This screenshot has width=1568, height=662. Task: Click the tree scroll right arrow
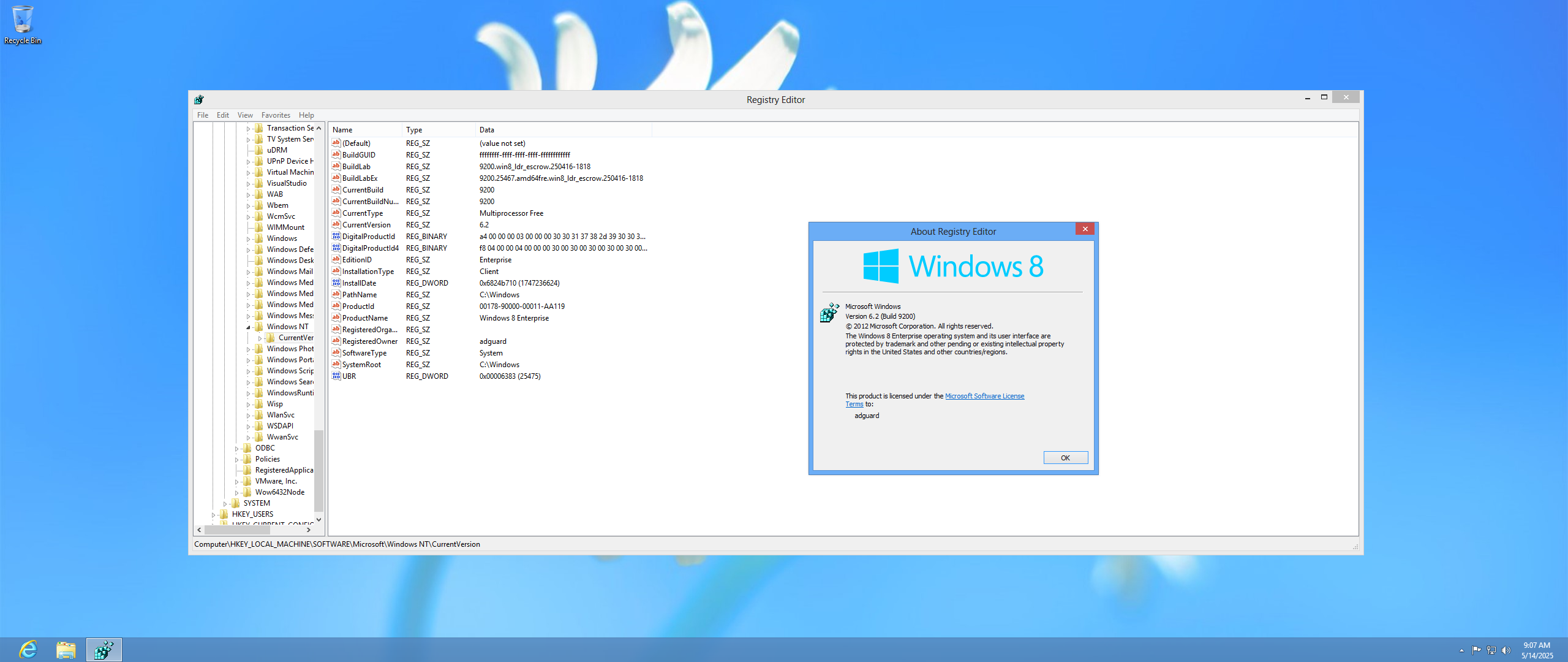[308, 530]
